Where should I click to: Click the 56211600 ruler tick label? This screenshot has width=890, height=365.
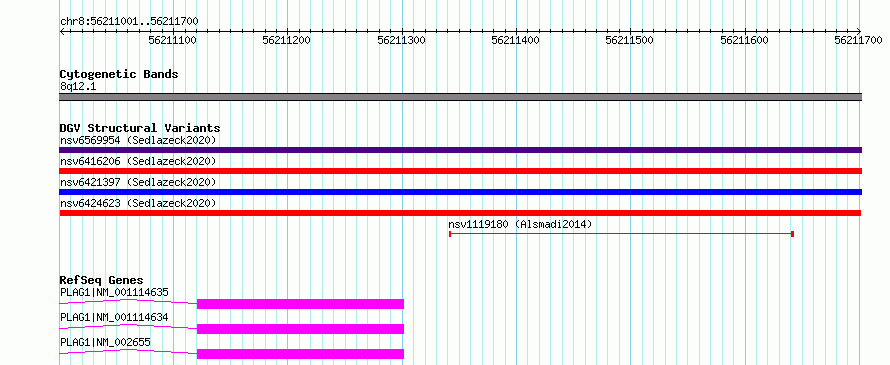(x=745, y=40)
